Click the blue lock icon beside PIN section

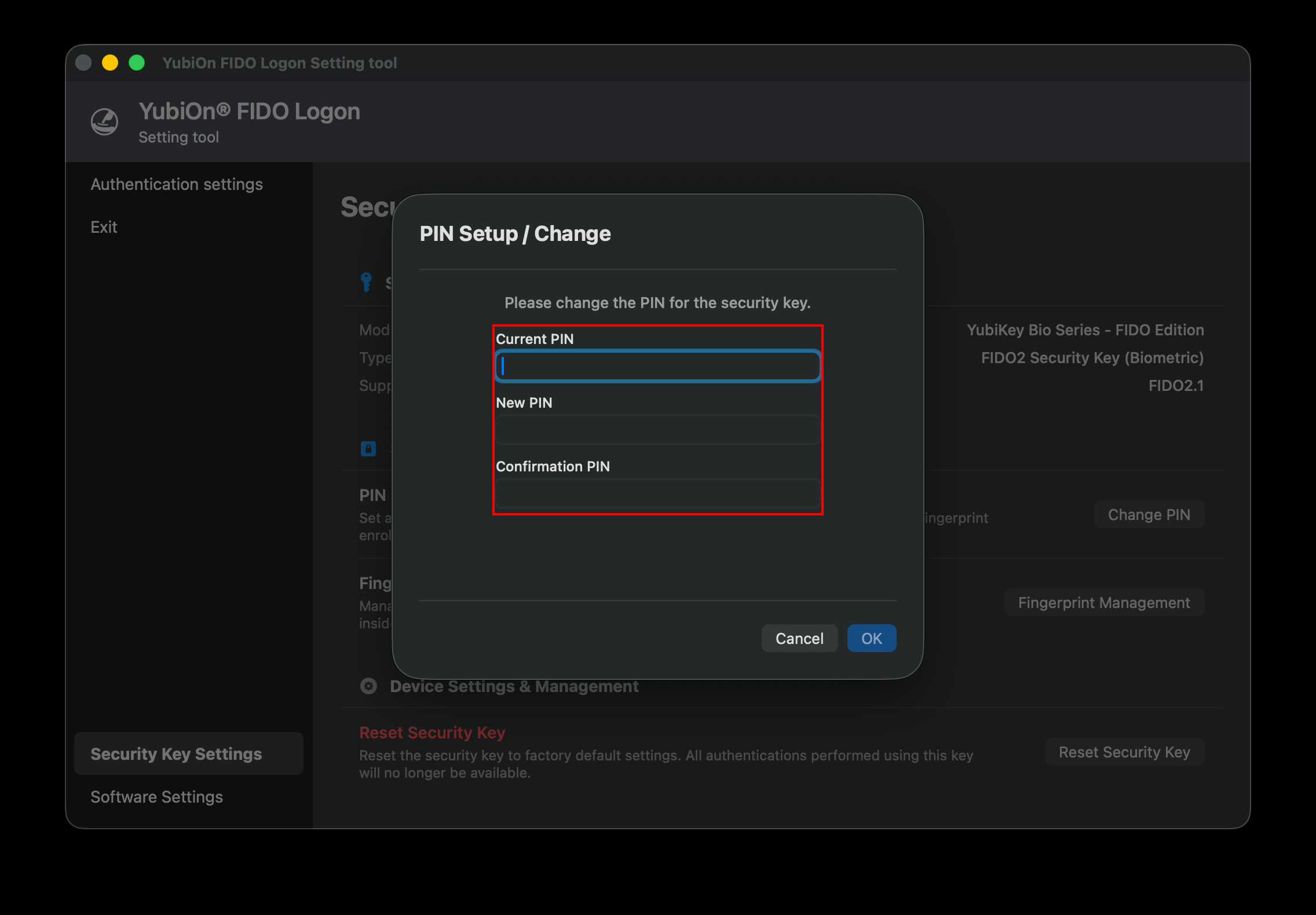coord(368,448)
